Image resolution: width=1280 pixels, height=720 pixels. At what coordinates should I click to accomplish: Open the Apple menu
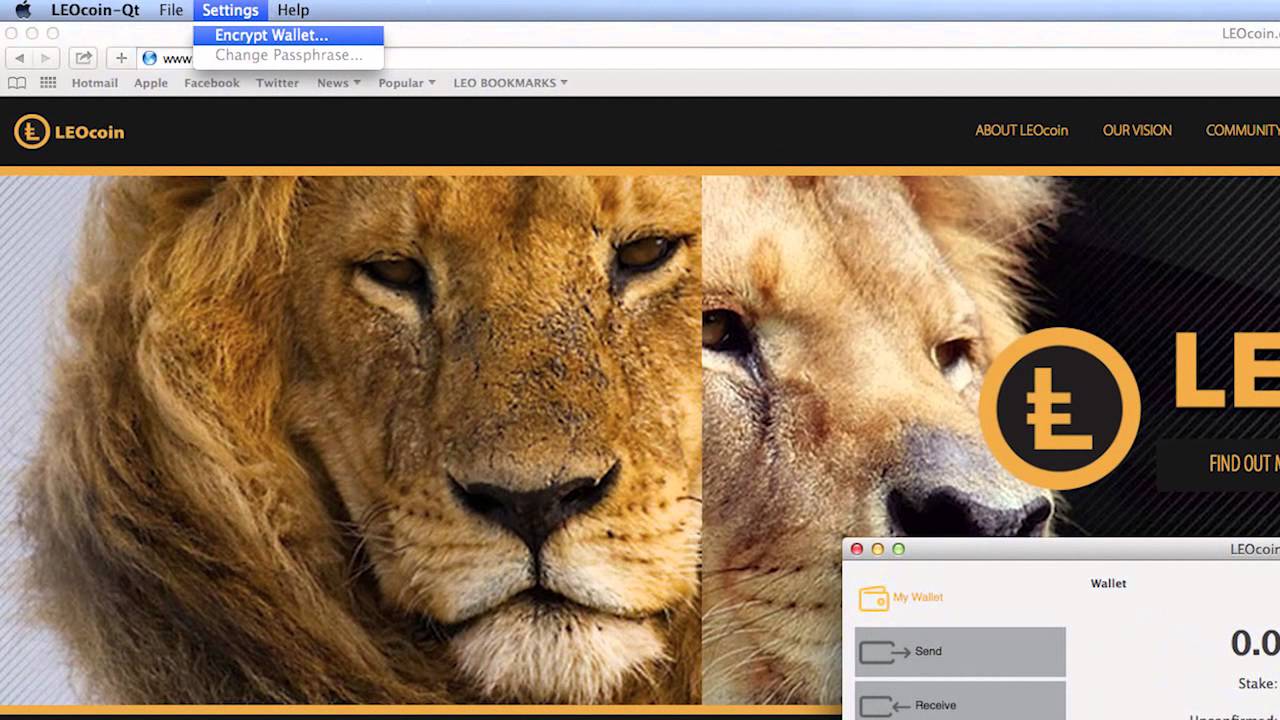[x=23, y=10]
